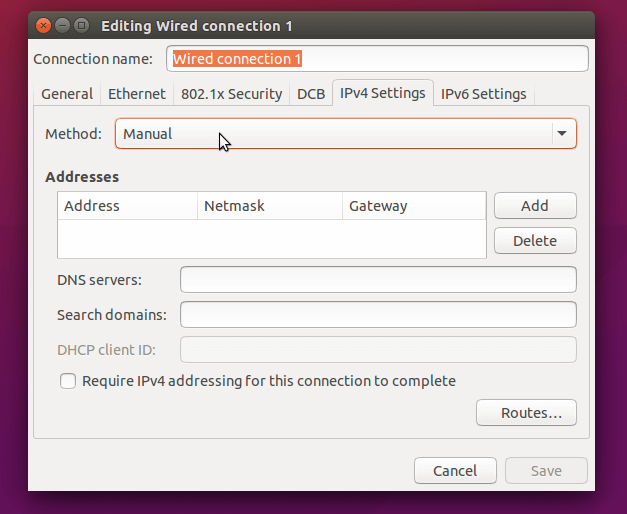
Task: Click the Connection name text field
Action: coord(378,59)
